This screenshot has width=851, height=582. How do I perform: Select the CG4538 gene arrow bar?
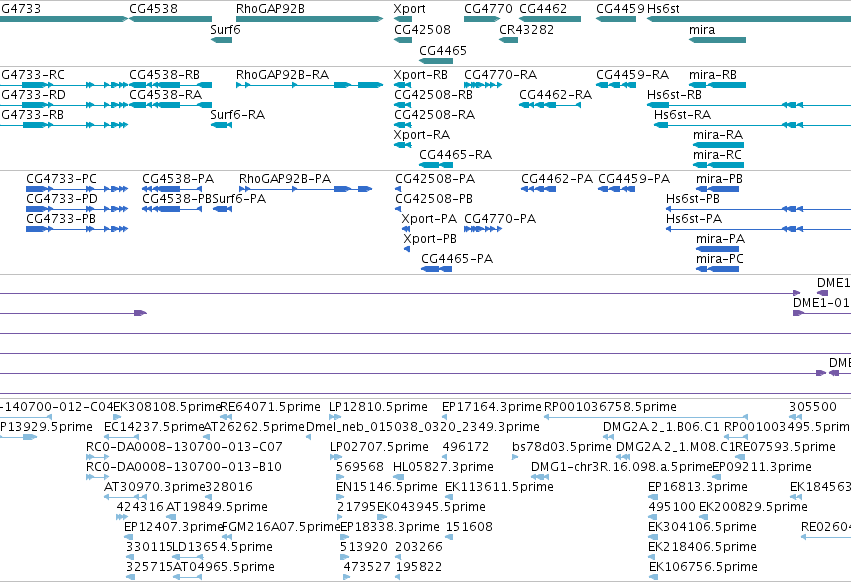coord(170,19)
